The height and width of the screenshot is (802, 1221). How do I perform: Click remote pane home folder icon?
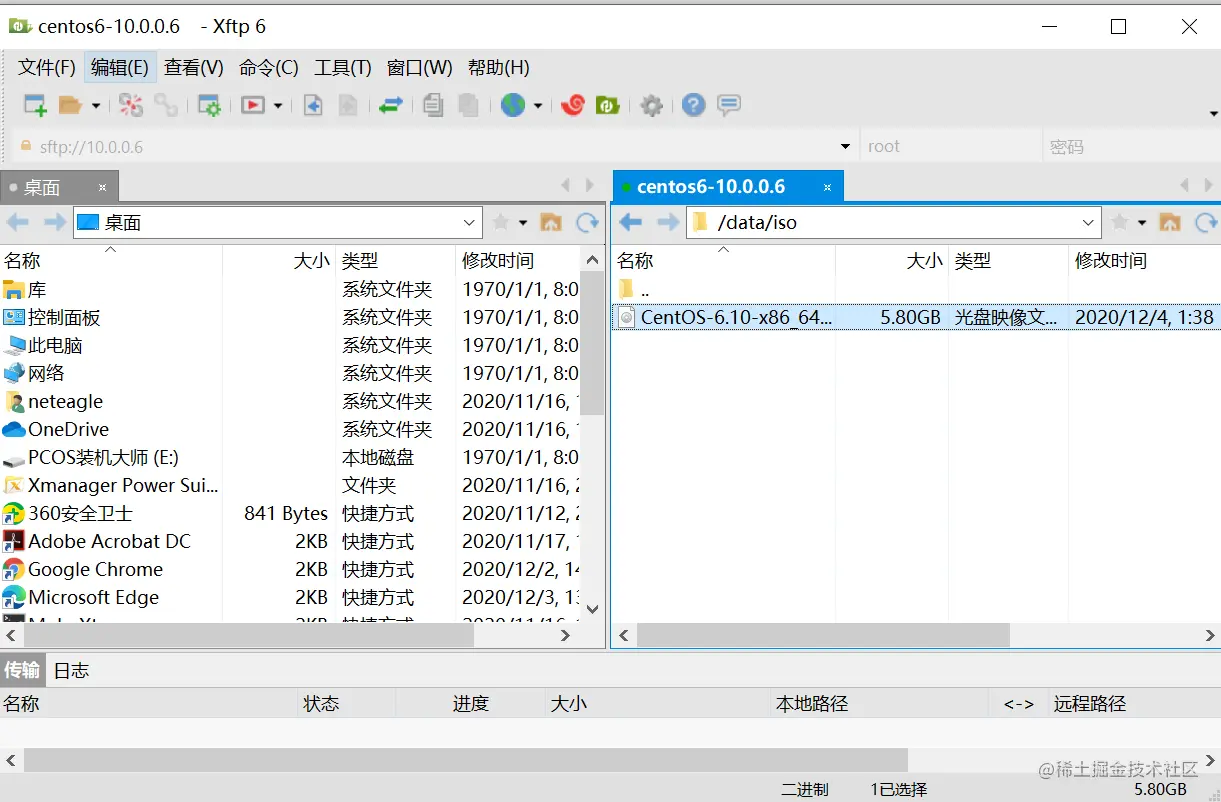1170,222
